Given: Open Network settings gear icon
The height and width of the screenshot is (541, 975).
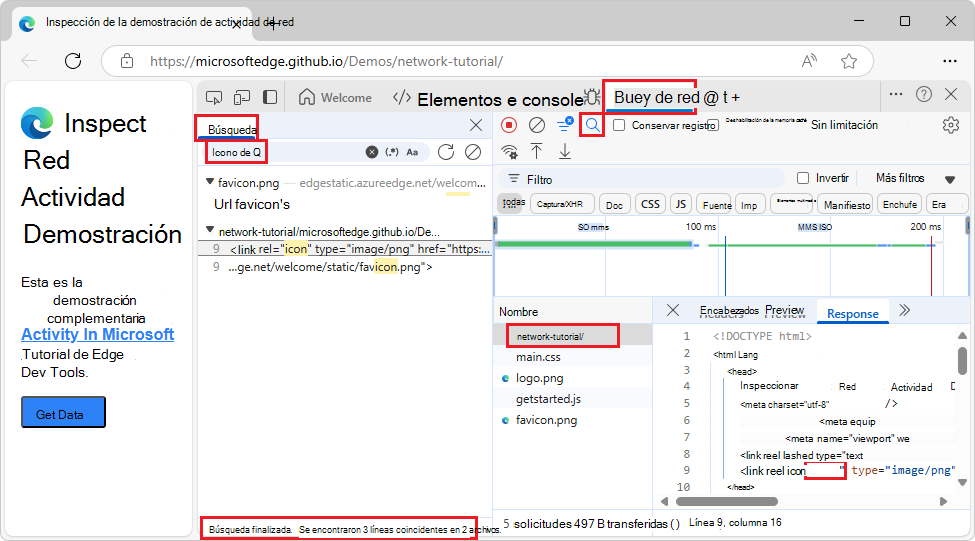Looking at the screenshot, I should pos(951,125).
